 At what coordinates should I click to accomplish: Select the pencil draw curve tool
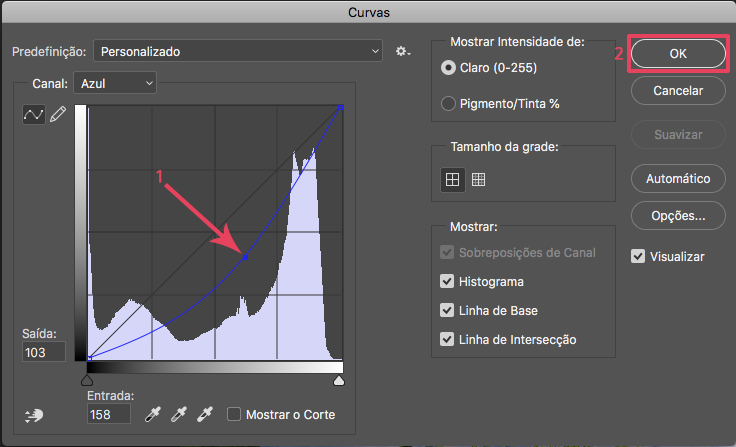[58, 114]
